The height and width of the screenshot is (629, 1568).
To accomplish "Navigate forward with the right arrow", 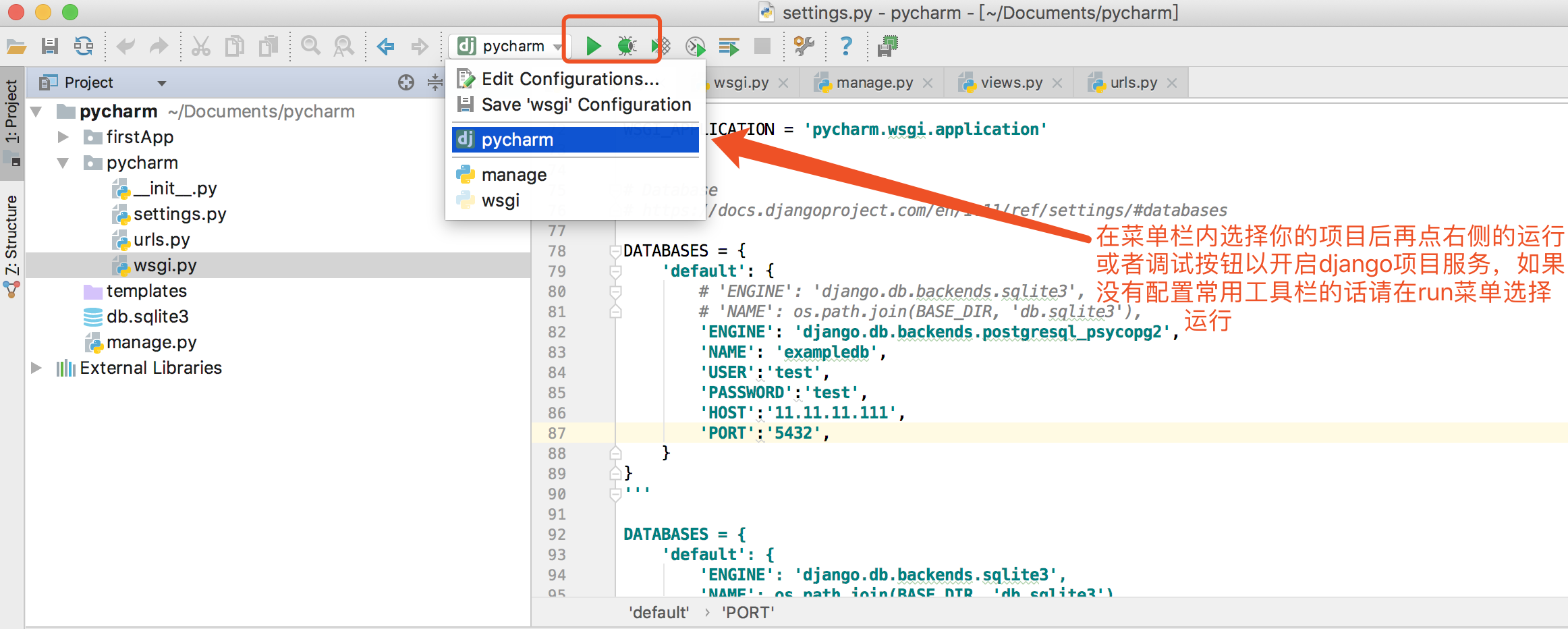I will (x=420, y=46).
